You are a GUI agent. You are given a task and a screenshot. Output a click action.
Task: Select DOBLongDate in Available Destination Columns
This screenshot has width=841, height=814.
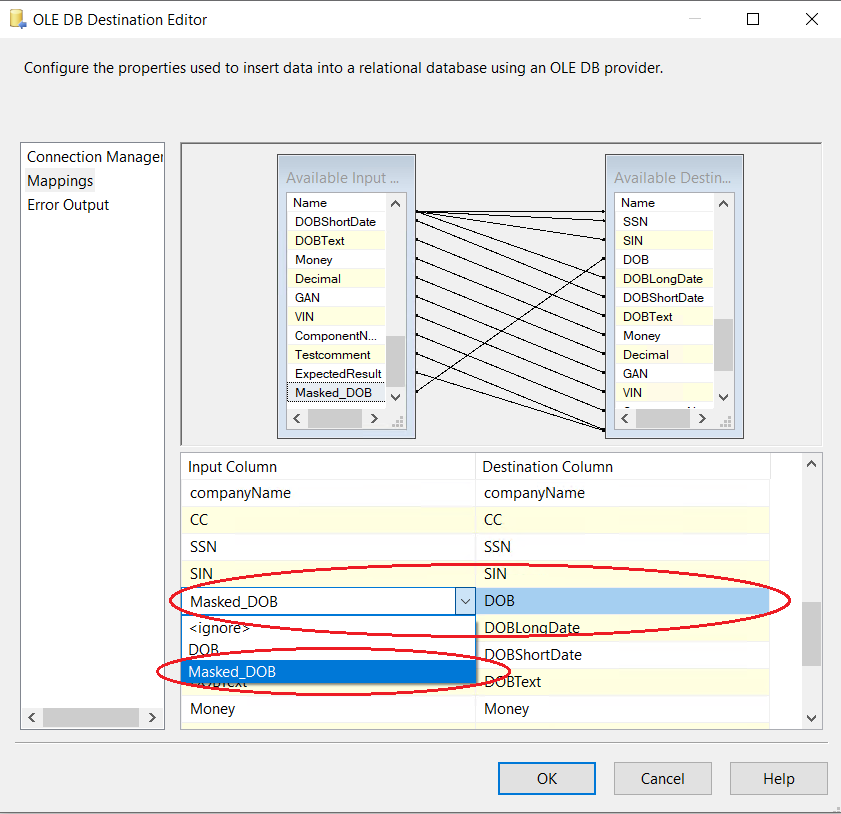pyautogui.click(x=662, y=279)
